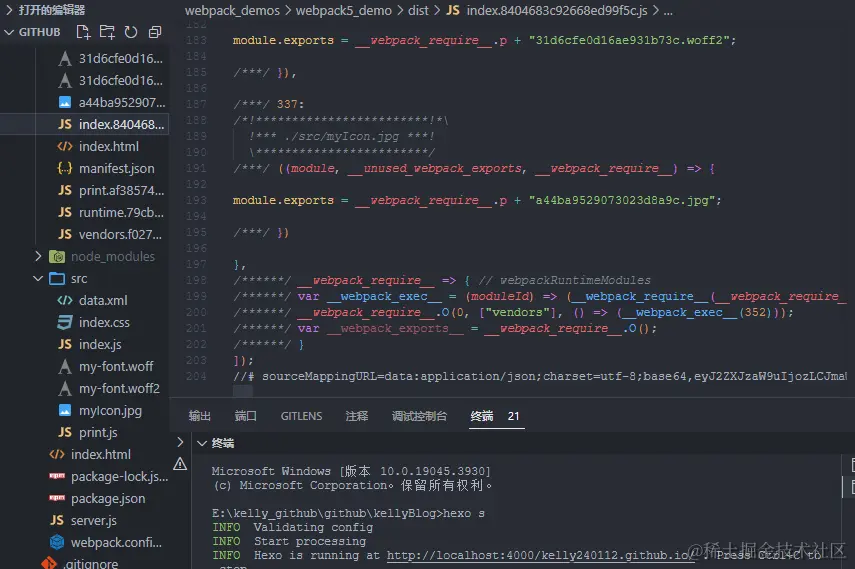This screenshot has height=569, width=855.
Task: Expand the chevron left of 终端 section
Action: [x=180, y=442]
